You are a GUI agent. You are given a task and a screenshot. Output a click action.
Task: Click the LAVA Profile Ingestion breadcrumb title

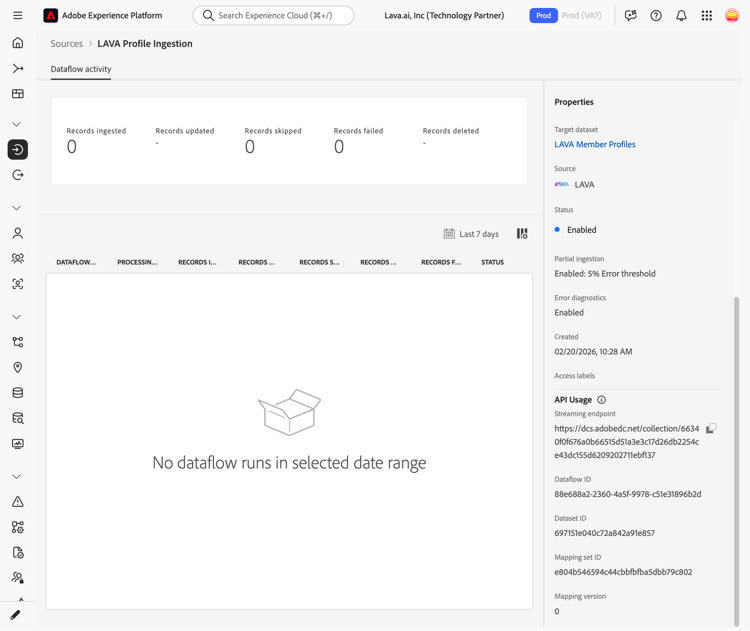click(145, 44)
